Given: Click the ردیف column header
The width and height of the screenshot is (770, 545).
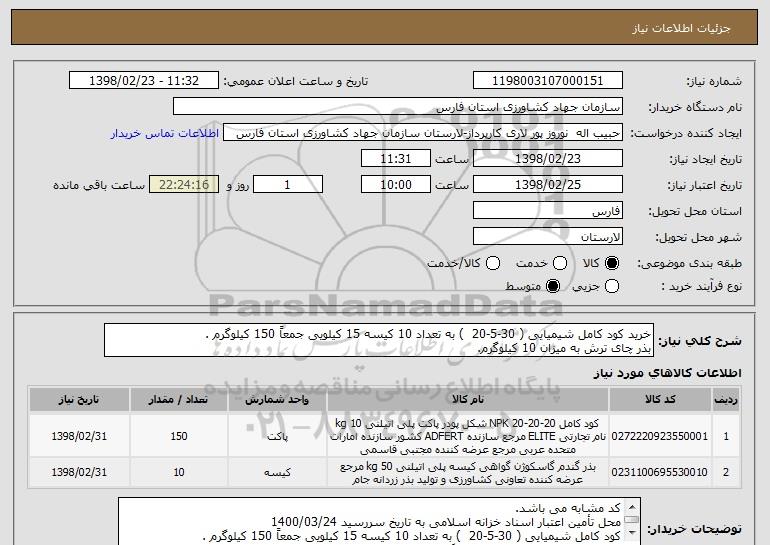Looking at the screenshot, I should click(726, 400).
